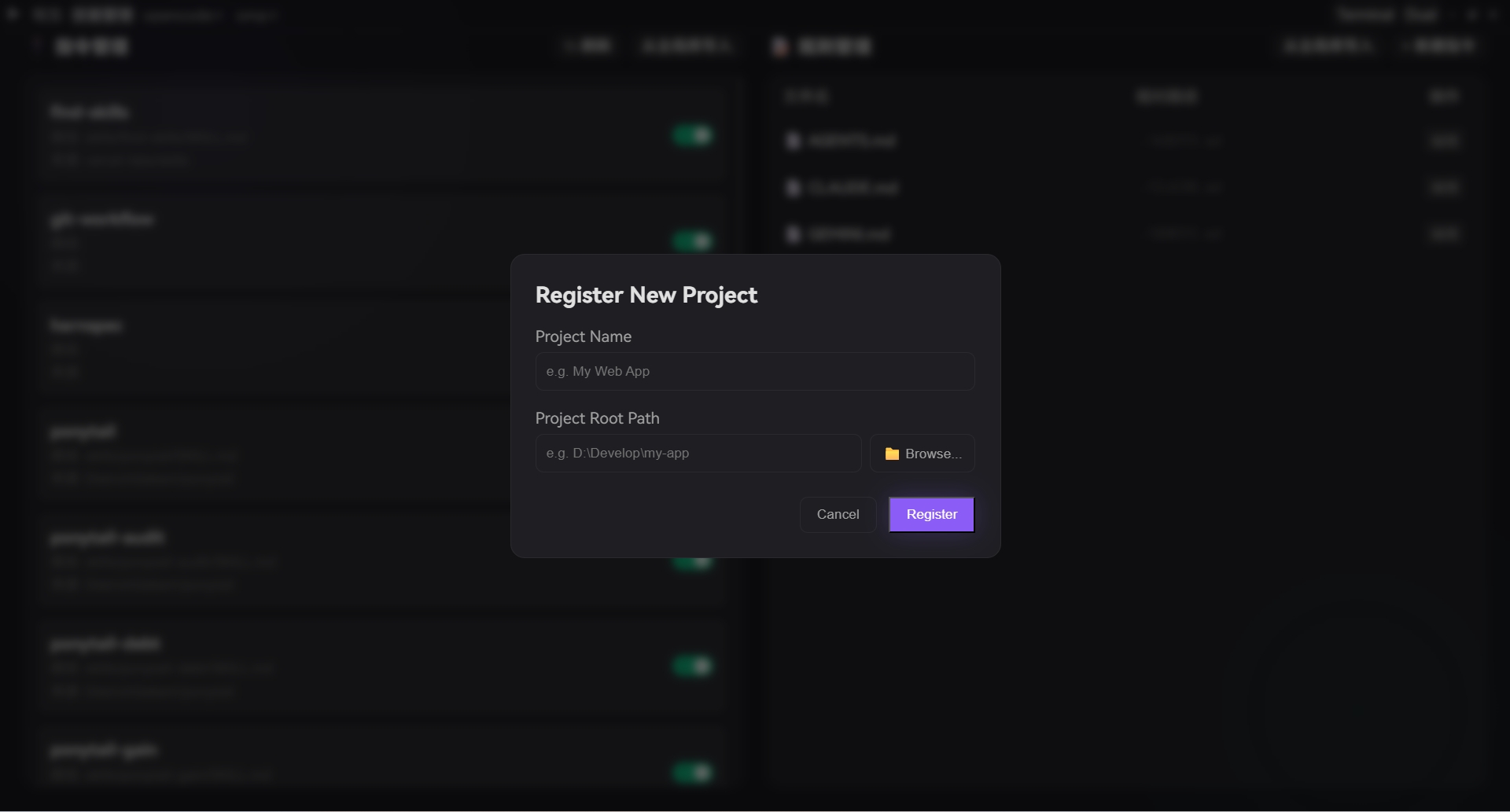Click the file icon beside AGENTS.md
The width and height of the screenshot is (1510, 812).
793,141
